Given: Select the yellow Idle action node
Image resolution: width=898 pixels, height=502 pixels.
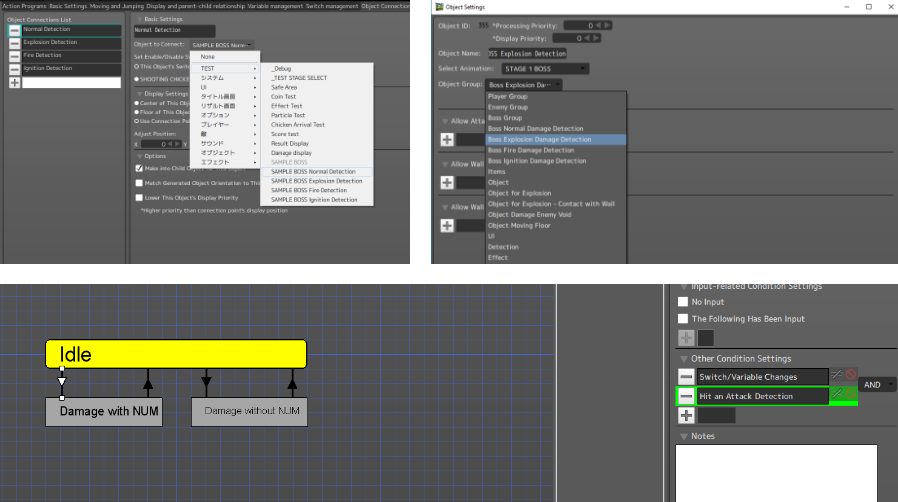Looking at the screenshot, I should [176, 354].
